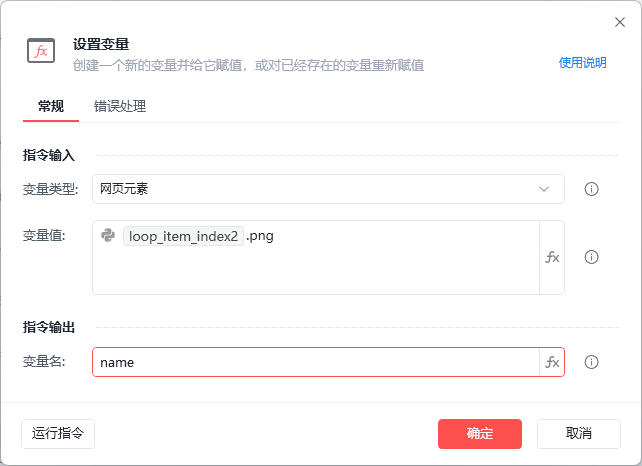Click the fx set-variable icon in header
Screen dimensions: 642x466
(x=41, y=52)
